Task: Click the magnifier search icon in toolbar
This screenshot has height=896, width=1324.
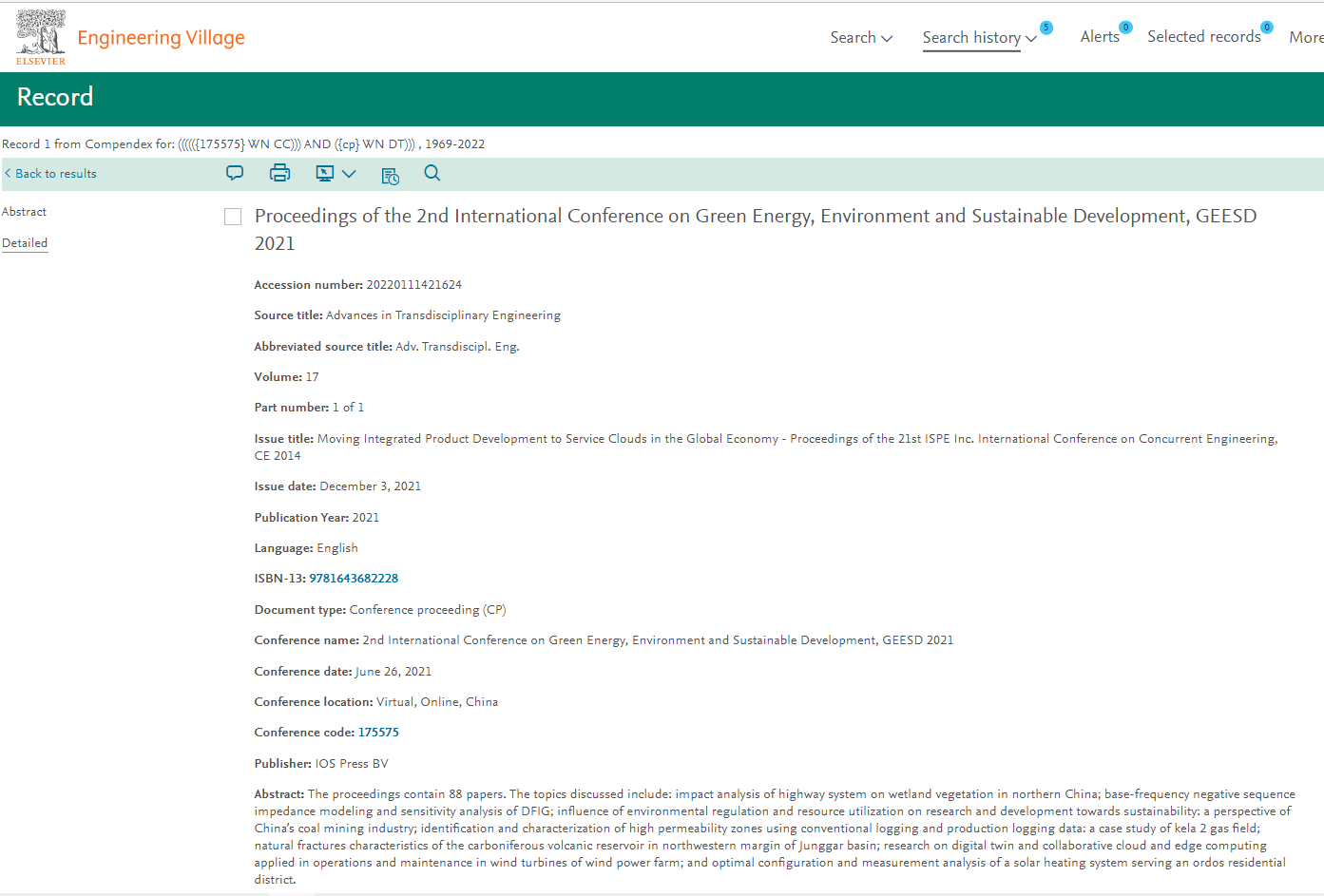Action: pos(432,173)
